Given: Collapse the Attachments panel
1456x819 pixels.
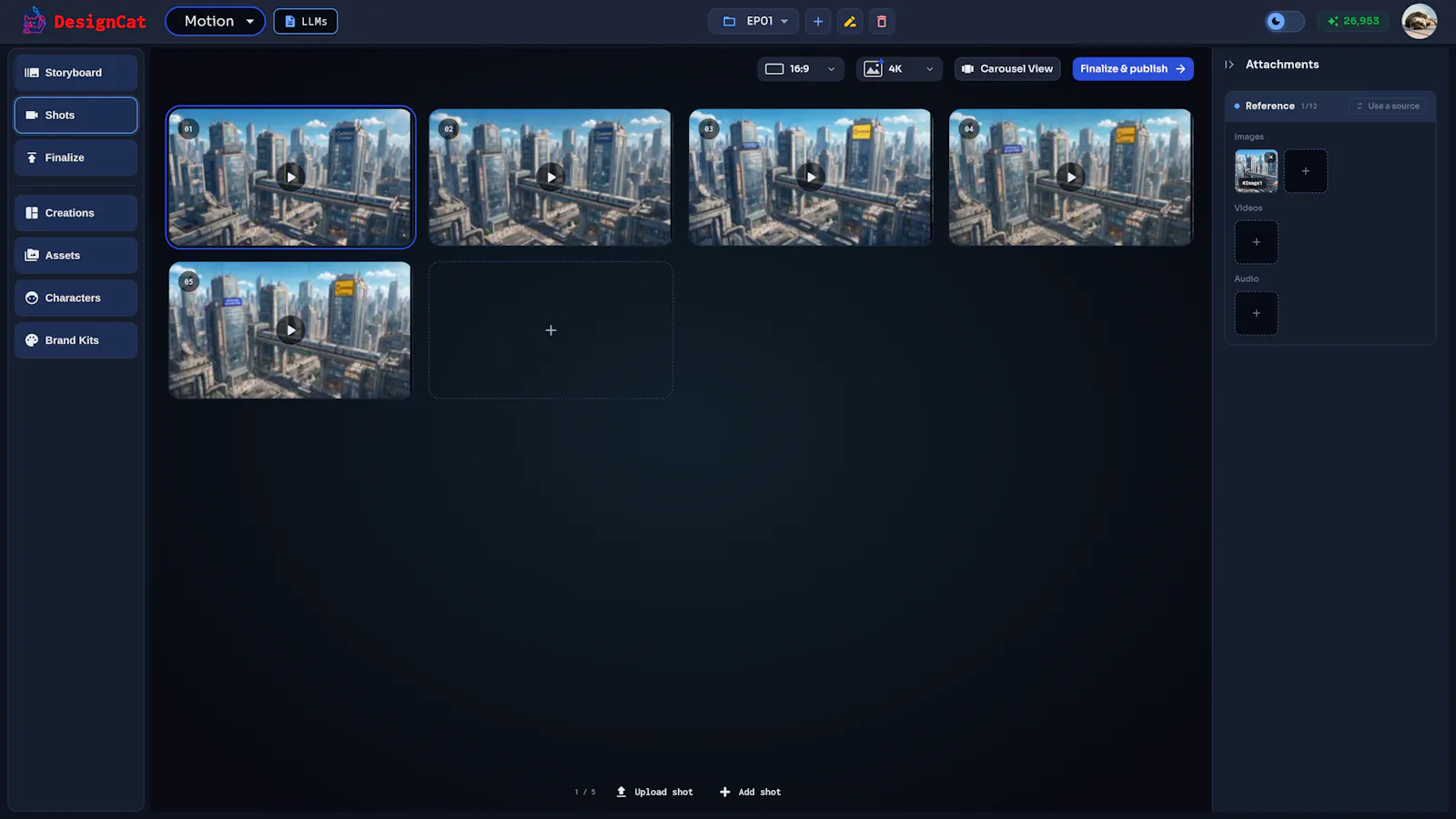Looking at the screenshot, I should click(x=1229, y=65).
